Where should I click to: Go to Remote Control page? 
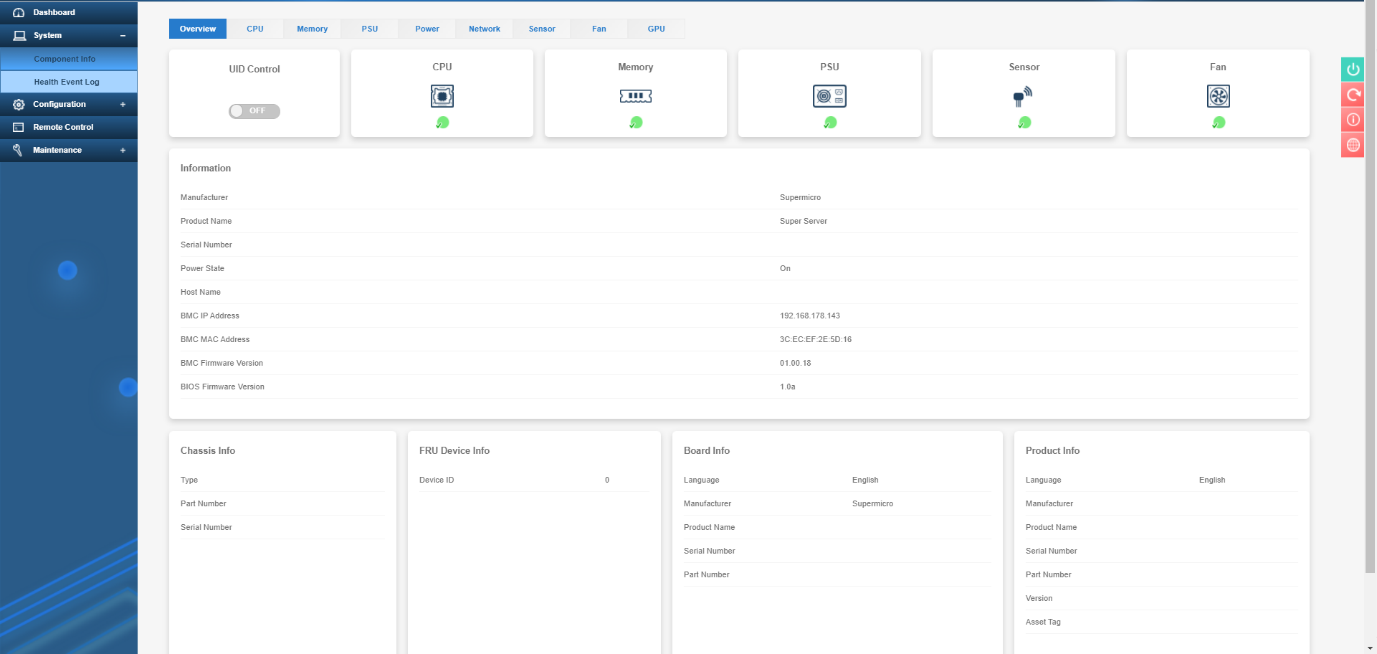click(x=63, y=128)
